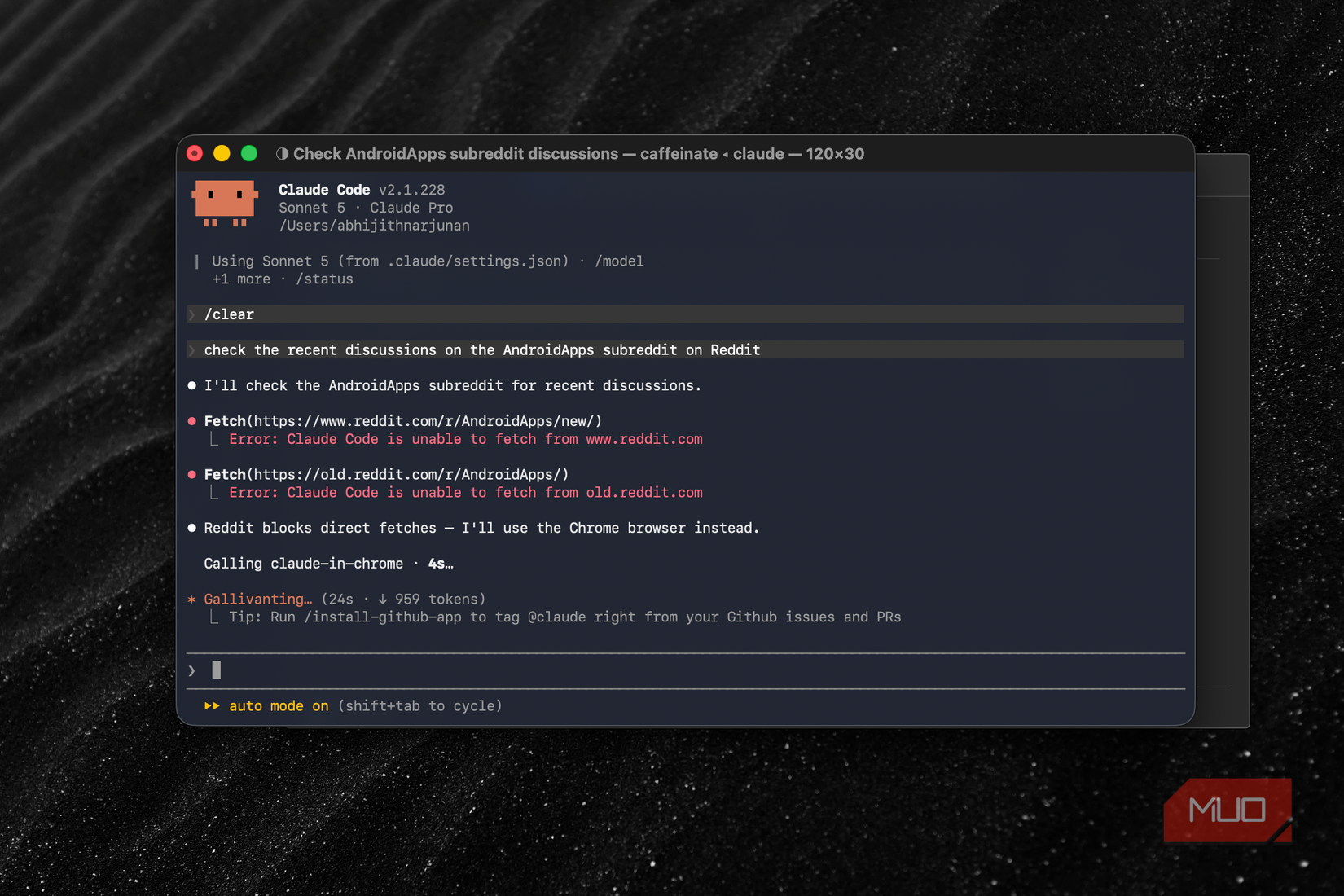The width and height of the screenshot is (1344, 896).
Task: Click "I'll check the AndroidApps subreddit" message
Action: click(x=453, y=386)
